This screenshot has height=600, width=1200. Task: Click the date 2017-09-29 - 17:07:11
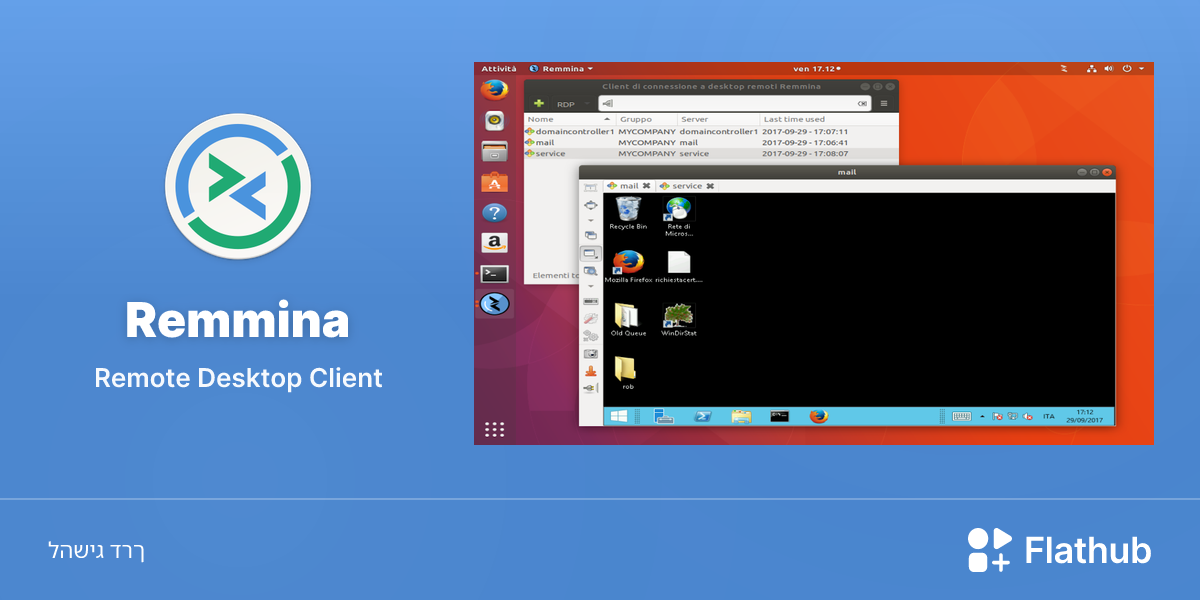tap(805, 131)
